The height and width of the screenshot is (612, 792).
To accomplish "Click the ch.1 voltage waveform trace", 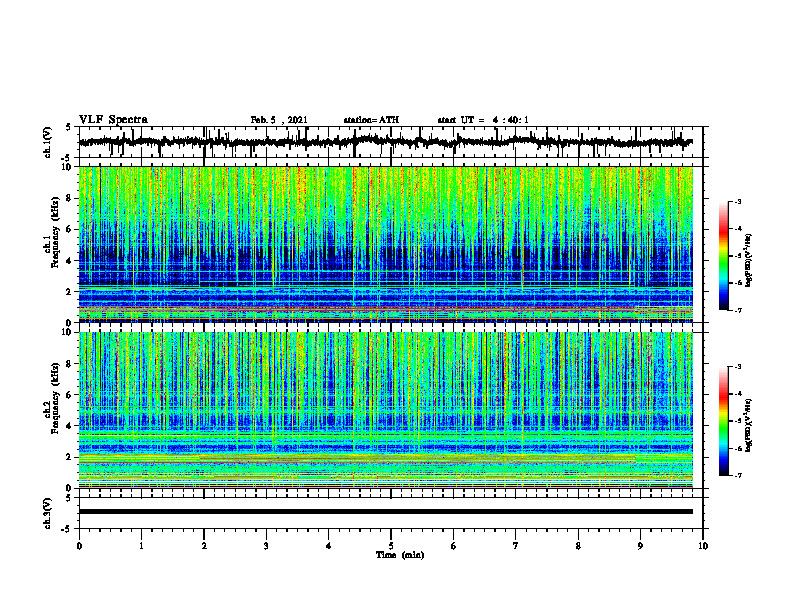I will [385, 142].
